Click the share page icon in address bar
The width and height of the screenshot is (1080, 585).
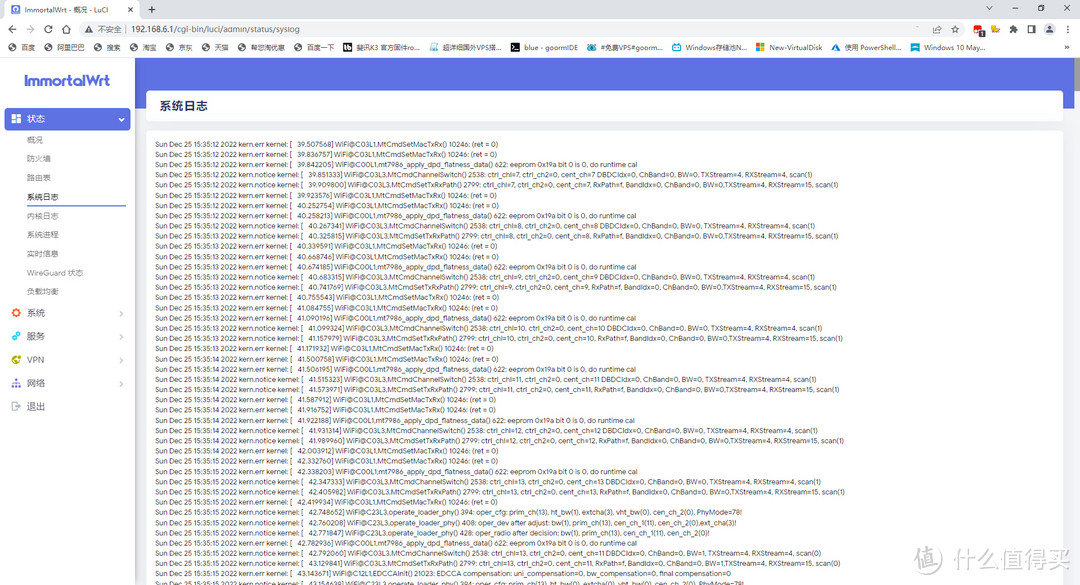pyautogui.click(x=936, y=29)
